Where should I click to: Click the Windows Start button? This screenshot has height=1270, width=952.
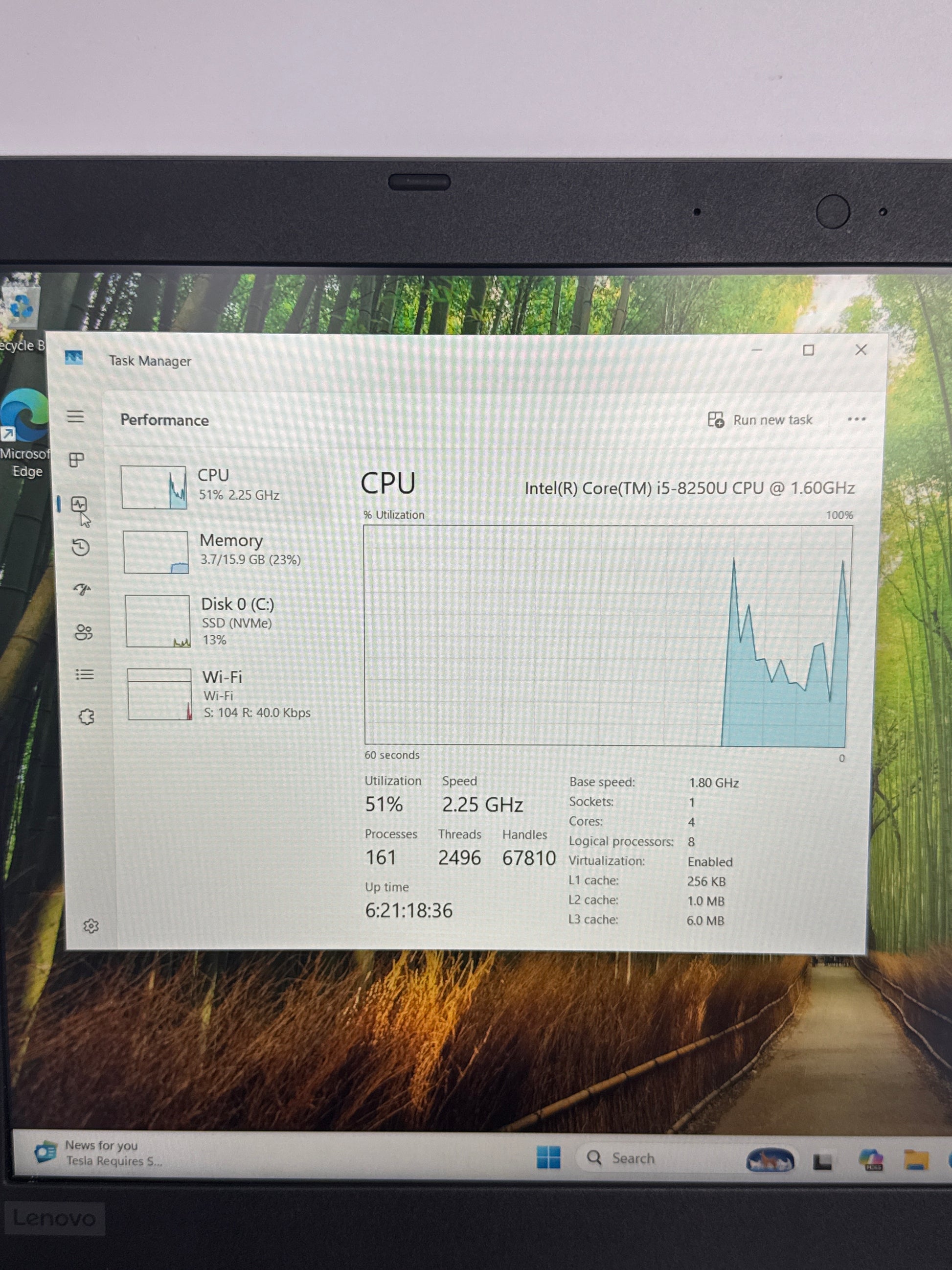(x=548, y=1157)
